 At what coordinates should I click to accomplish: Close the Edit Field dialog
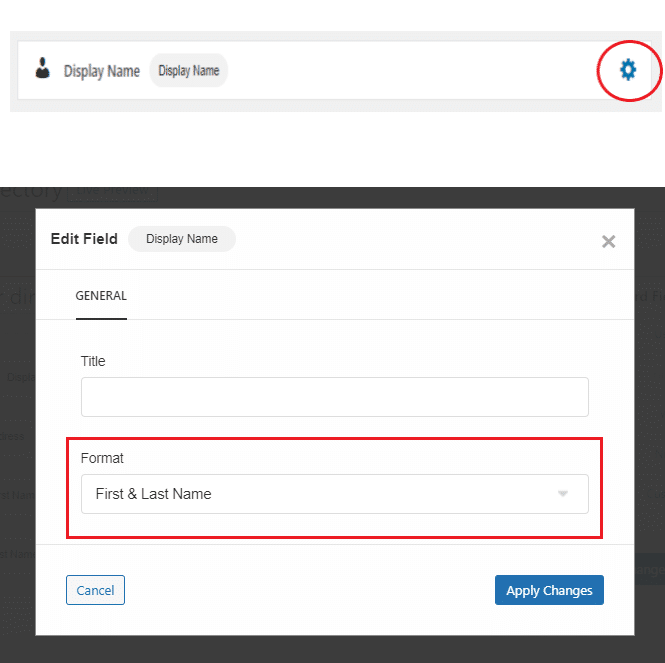coord(608,241)
